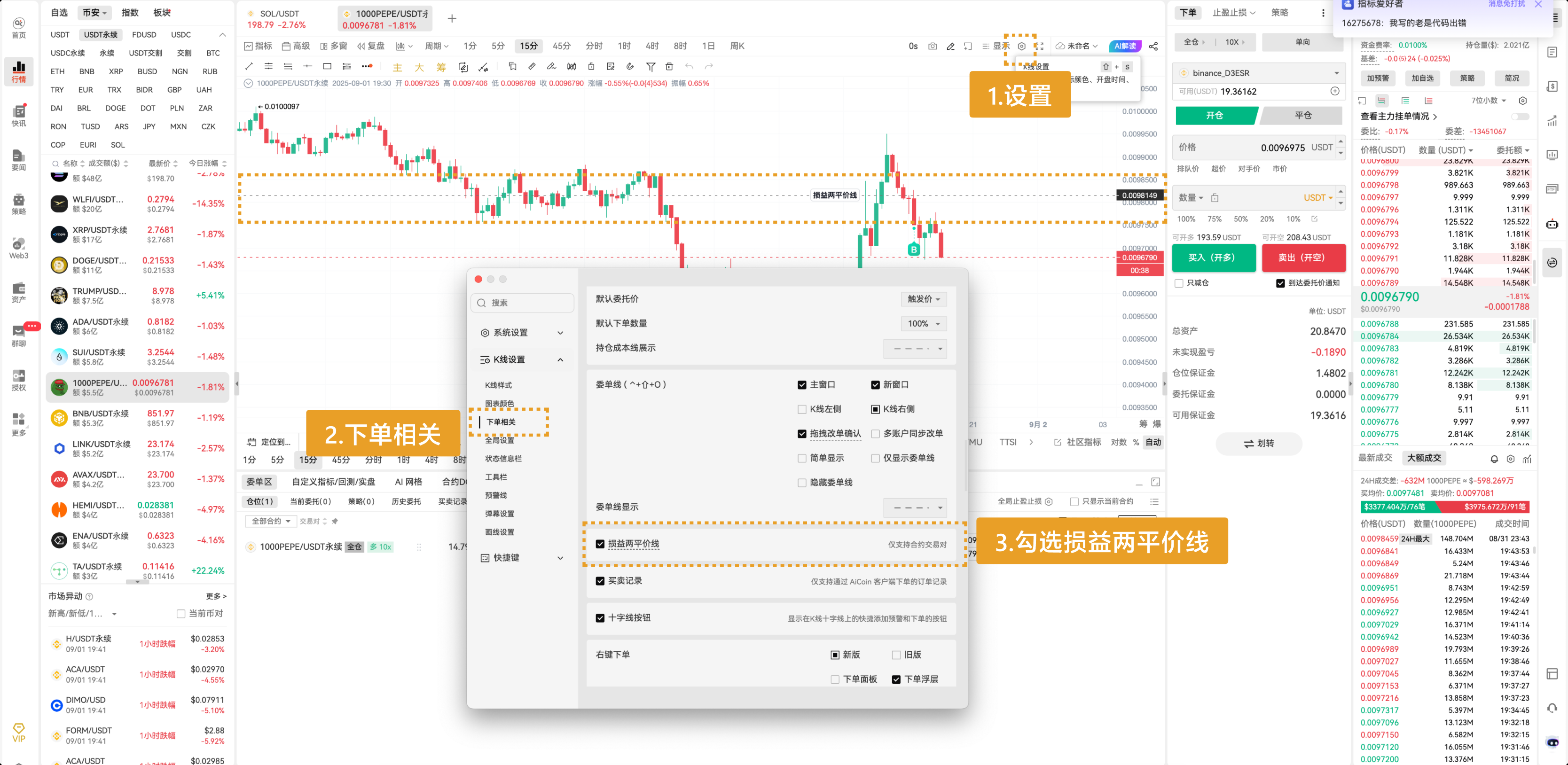
Task: Click 加预警 button
Action: (x=1378, y=78)
